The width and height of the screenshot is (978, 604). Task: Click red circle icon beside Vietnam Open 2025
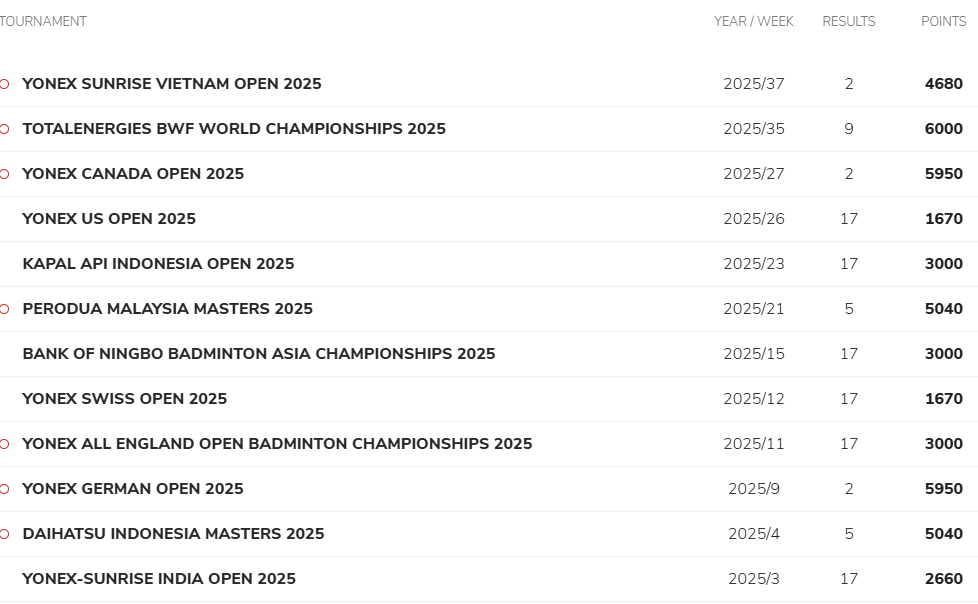[4, 84]
